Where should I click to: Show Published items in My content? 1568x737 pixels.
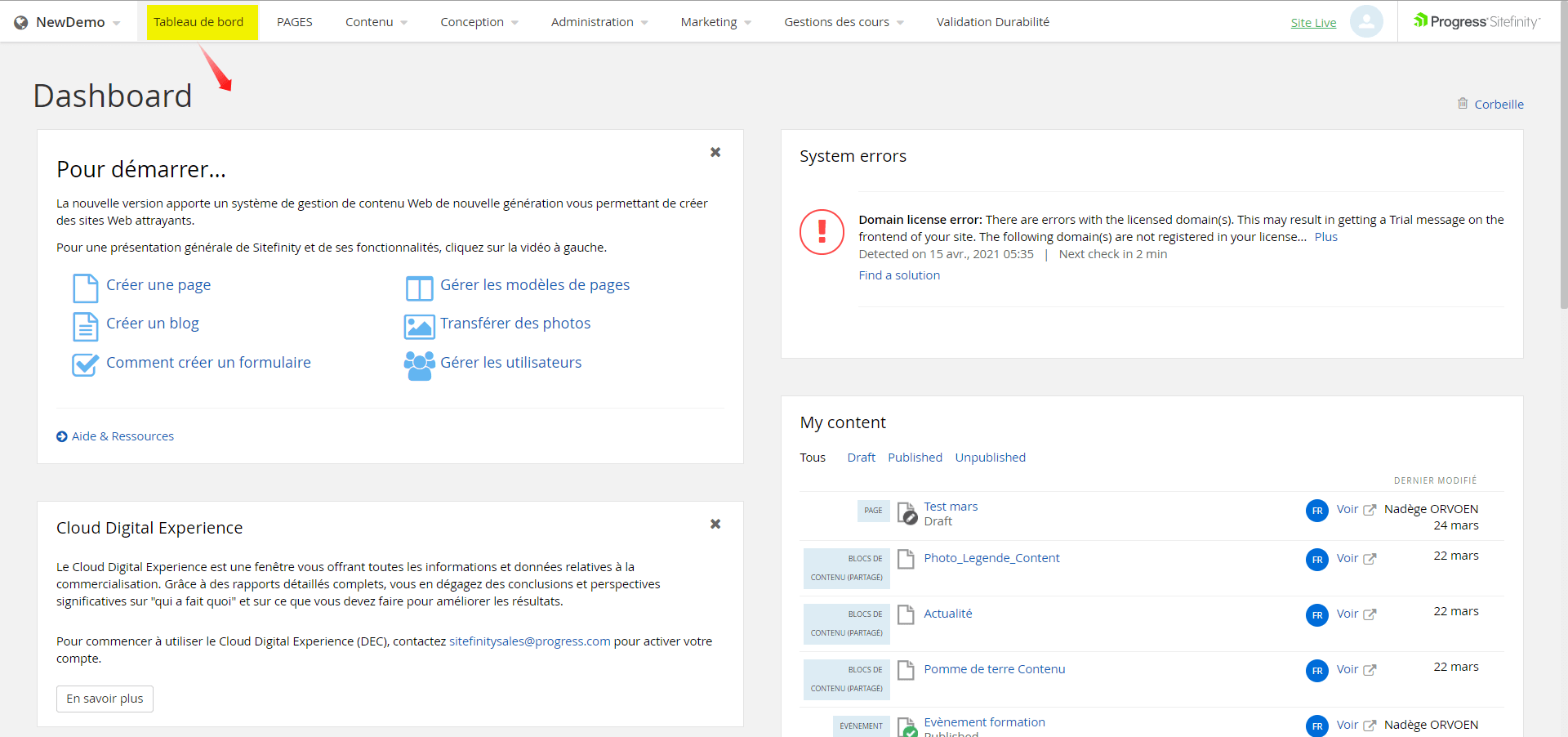[x=915, y=458]
